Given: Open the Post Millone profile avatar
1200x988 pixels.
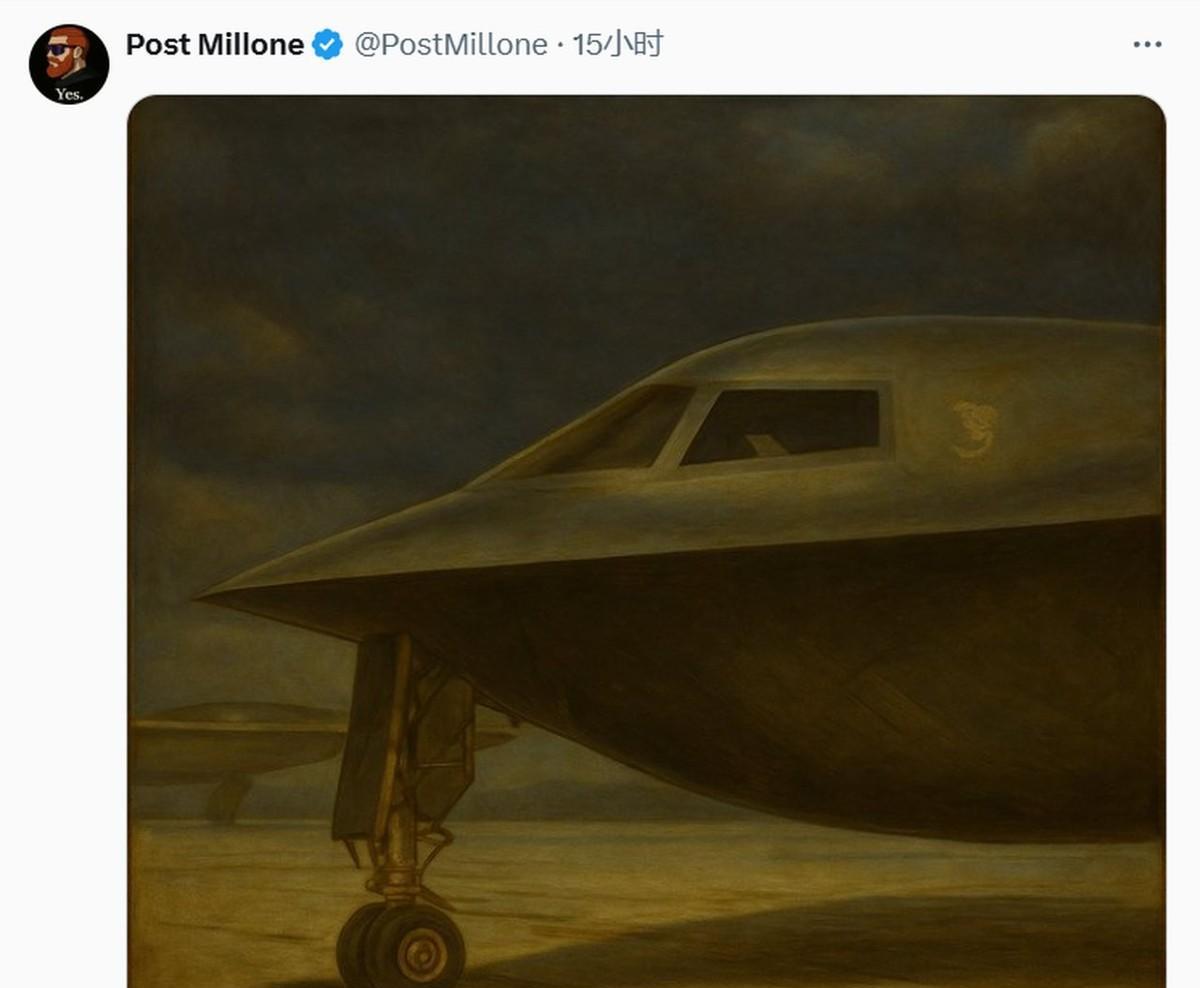Looking at the screenshot, I should click(x=69, y=65).
